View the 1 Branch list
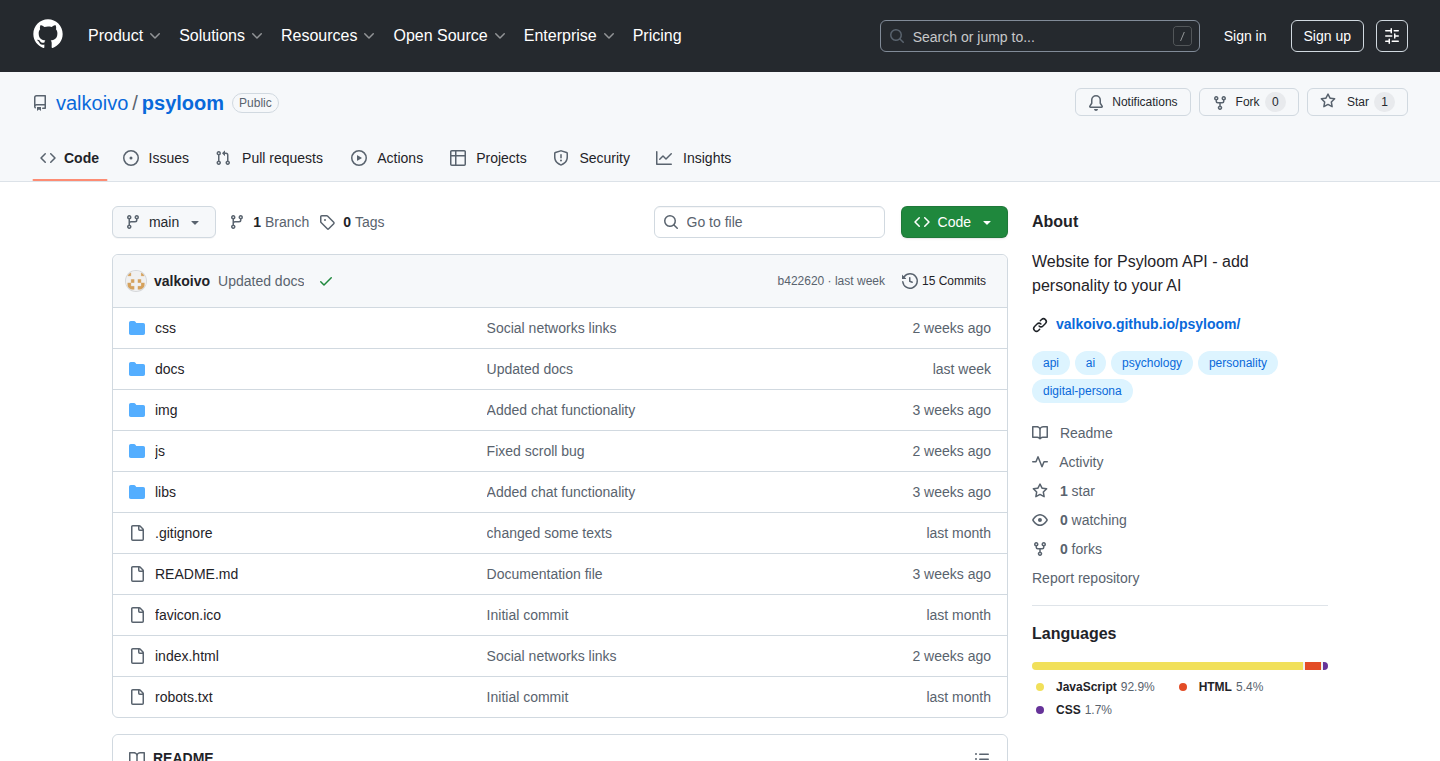Screen dimensions: 1440x761 [x=269, y=222]
